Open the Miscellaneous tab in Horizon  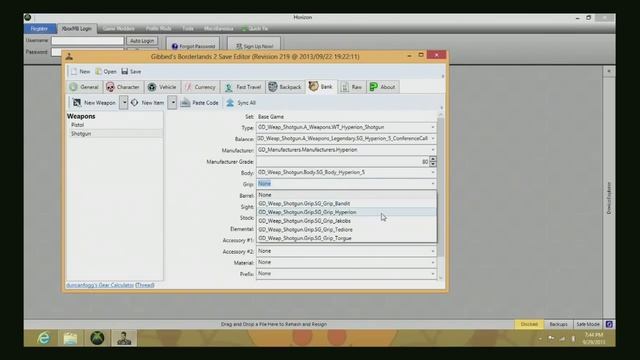point(218,29)
